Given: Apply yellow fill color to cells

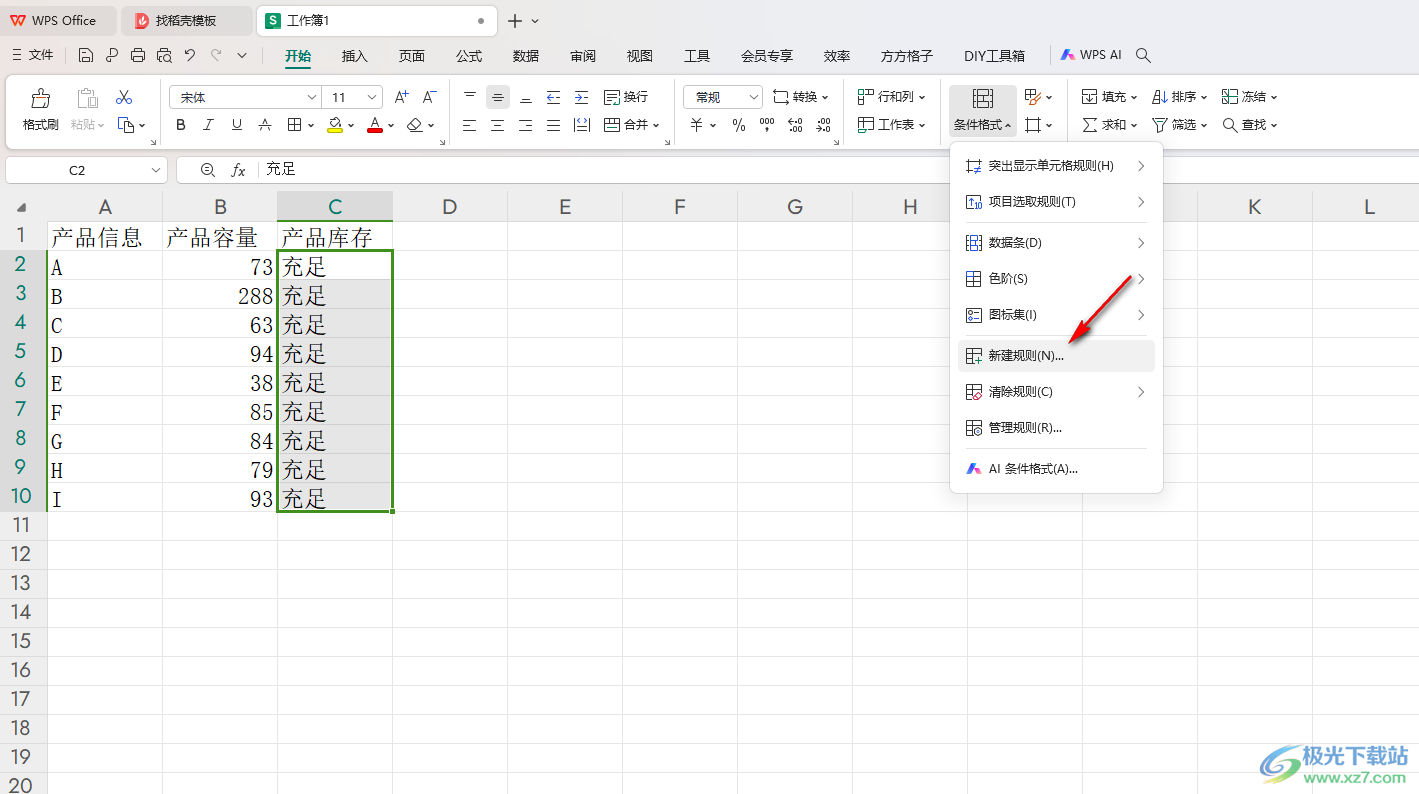Looking at the screenshot, I should pos(336,125).
